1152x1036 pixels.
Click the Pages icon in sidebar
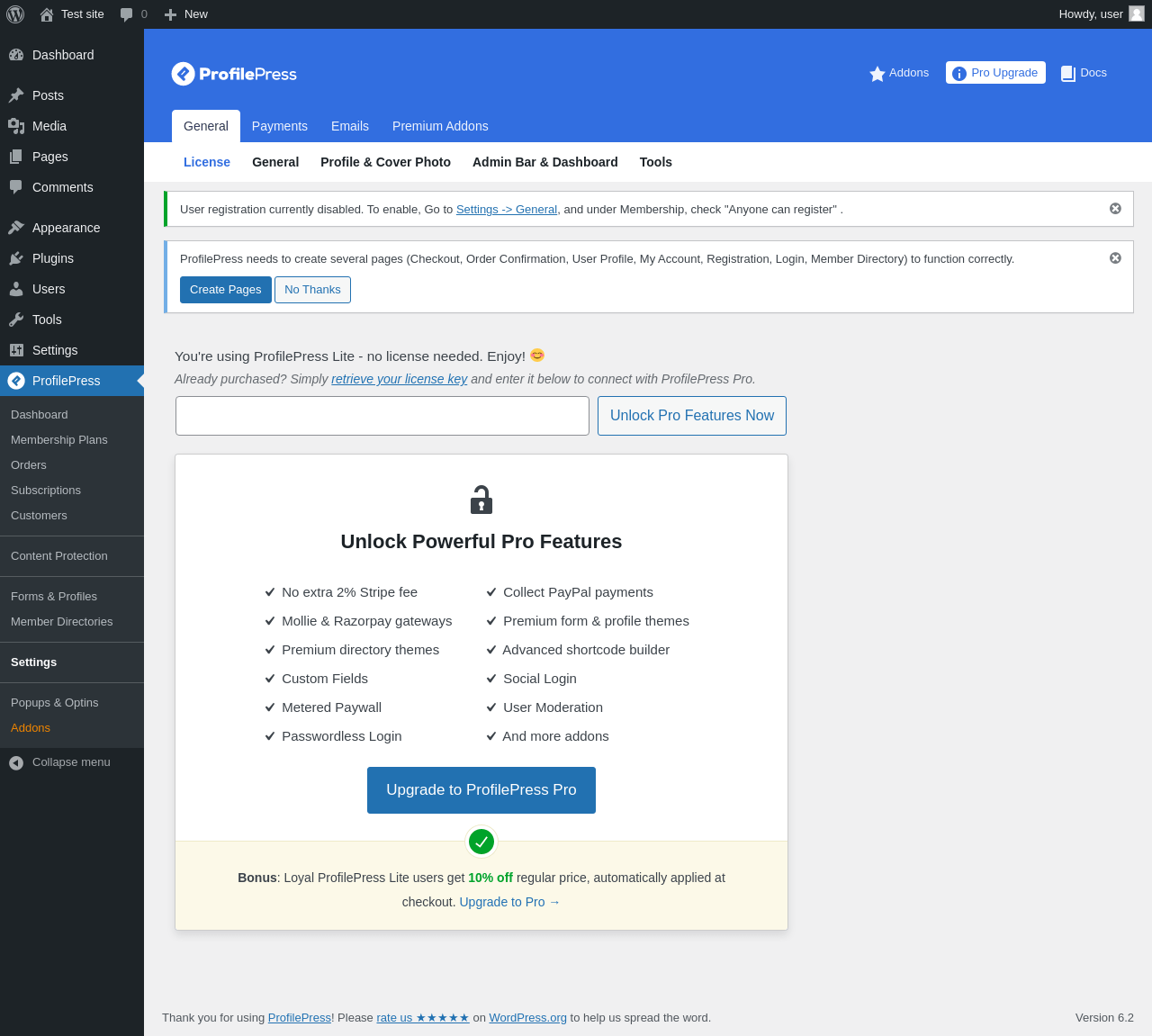point(16,157)
